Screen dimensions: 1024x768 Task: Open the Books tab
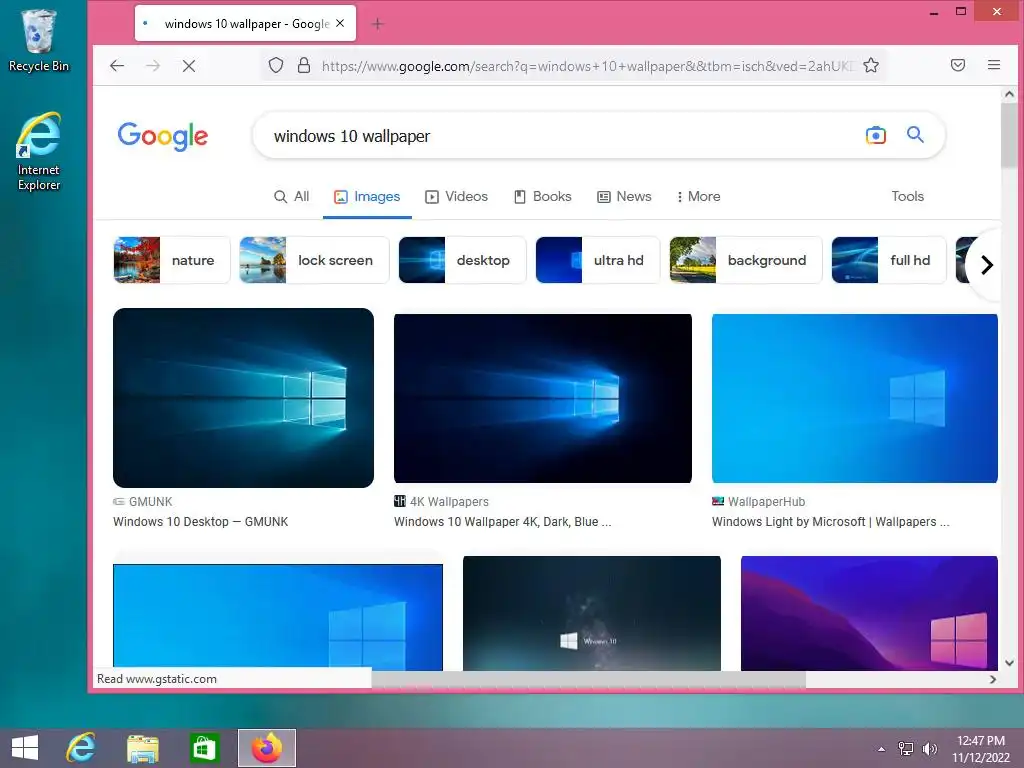coord(543,197)
